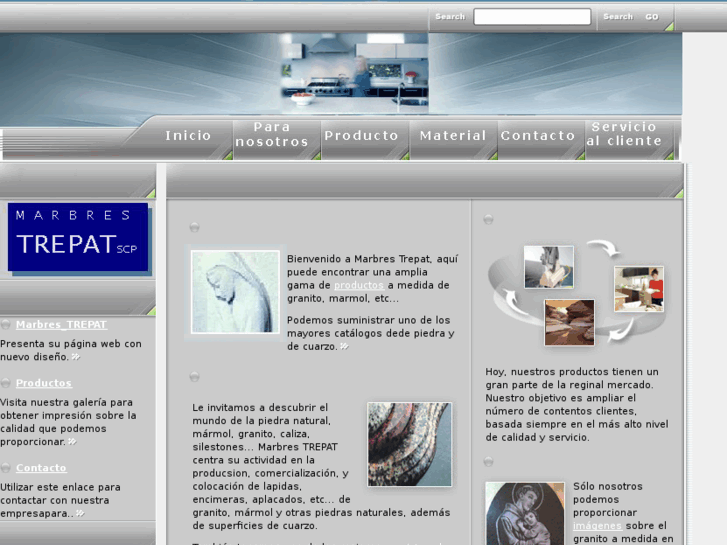727x545 pixels.
Task: Click the 'imágenes' link about granite
Action: pyautogui.click(x=597, y=526)
